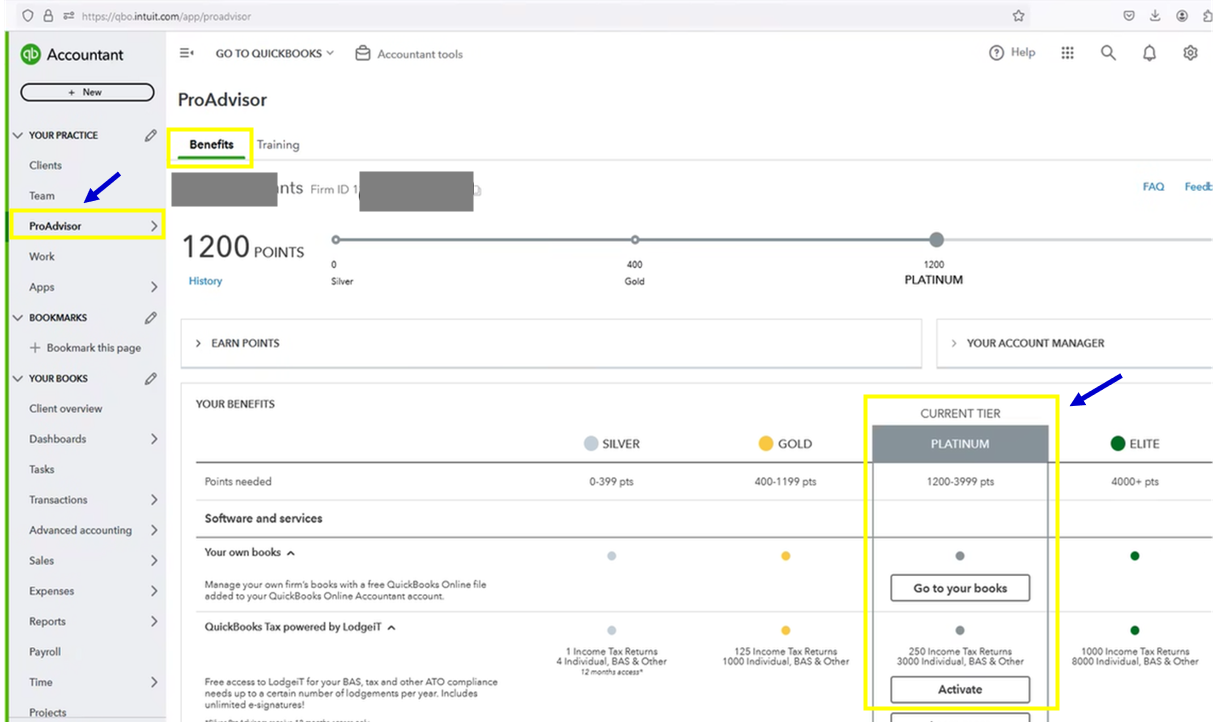
Task: Click the + New button
Action: (x=87, y=92)
